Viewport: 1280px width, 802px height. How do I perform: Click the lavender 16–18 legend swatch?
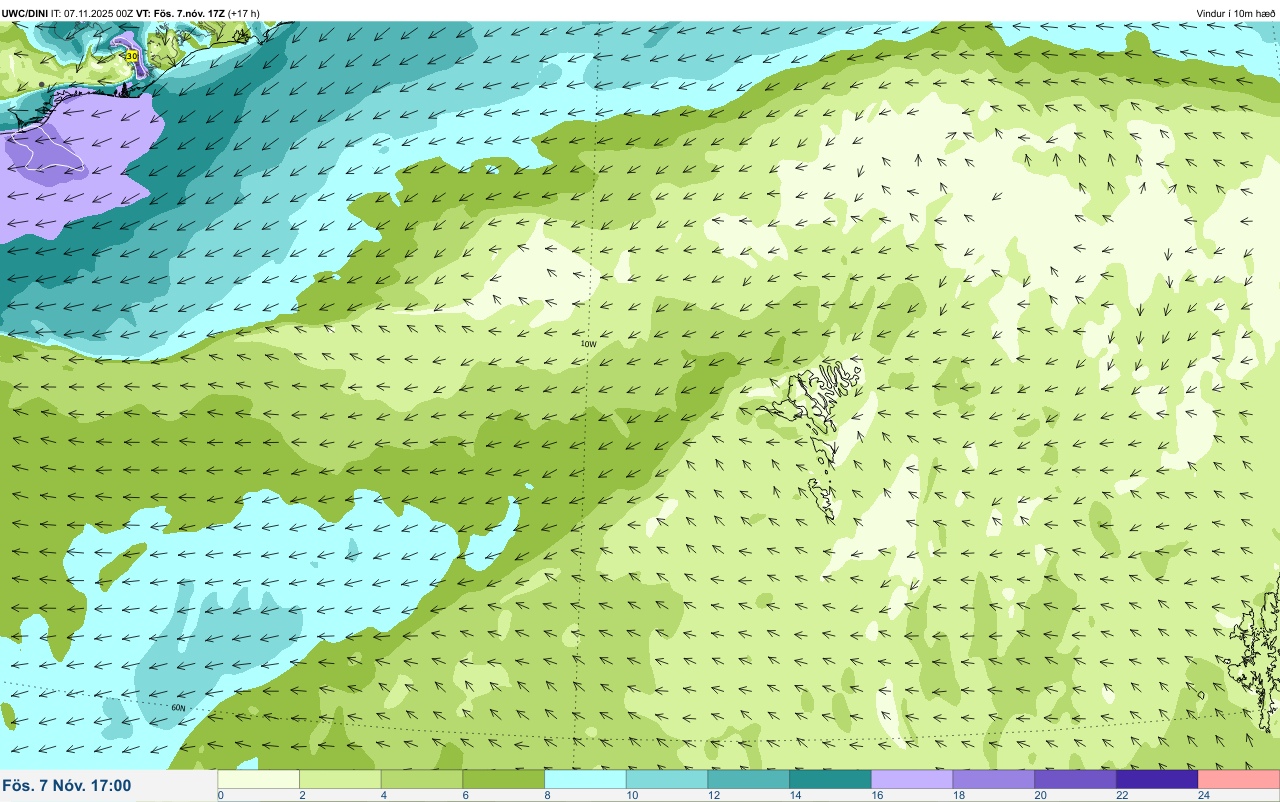(912, 779)
